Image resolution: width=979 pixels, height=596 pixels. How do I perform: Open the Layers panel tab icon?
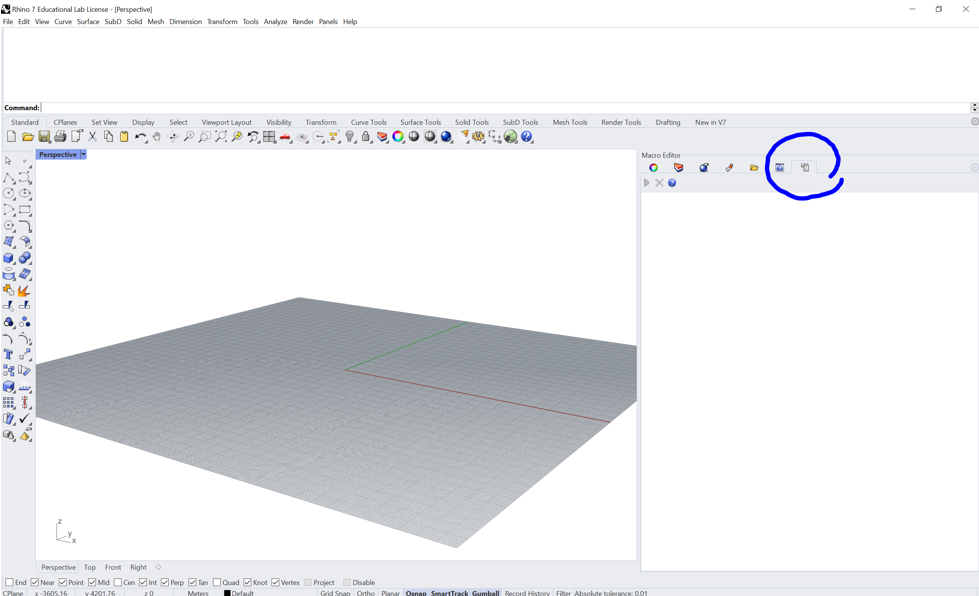(679, 168)
